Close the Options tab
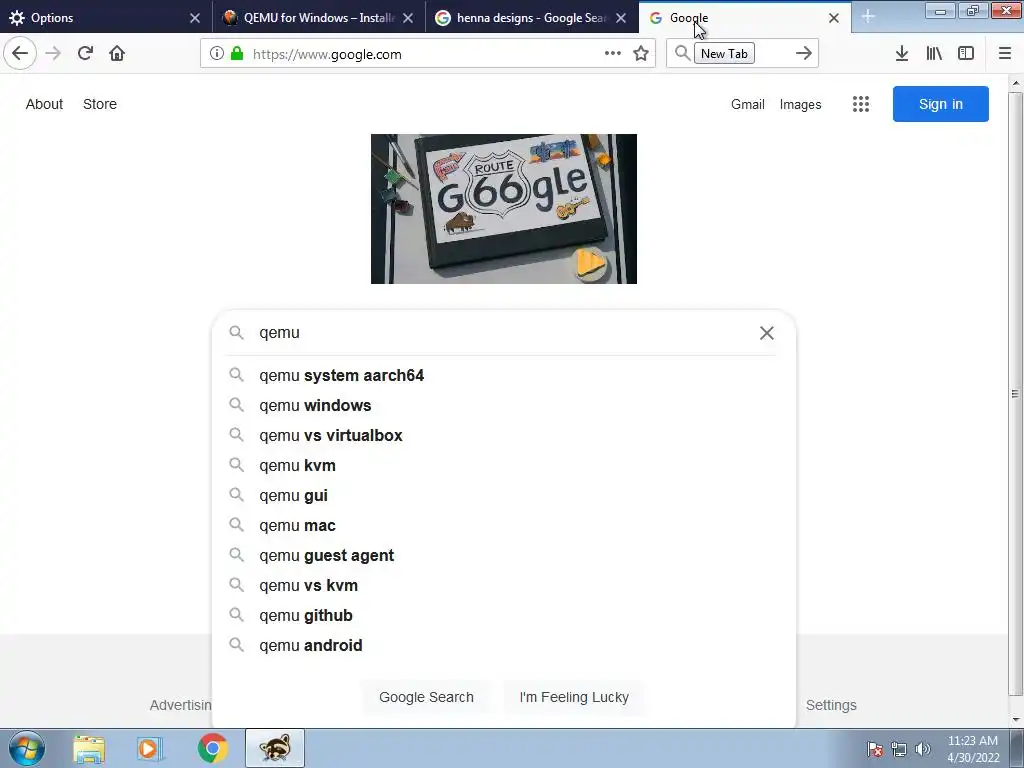The width and height of the screenshot is (1024, 768). (195, 18)
